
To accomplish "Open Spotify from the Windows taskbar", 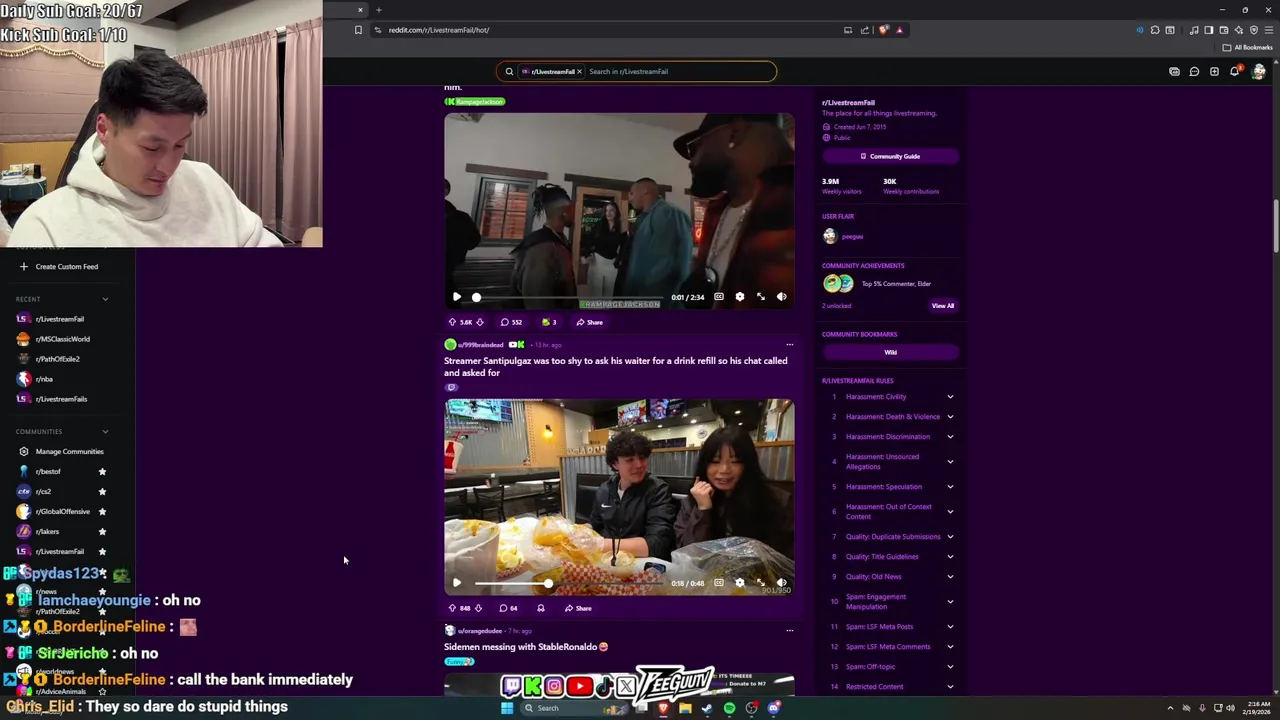I will [x=729, y=708].
